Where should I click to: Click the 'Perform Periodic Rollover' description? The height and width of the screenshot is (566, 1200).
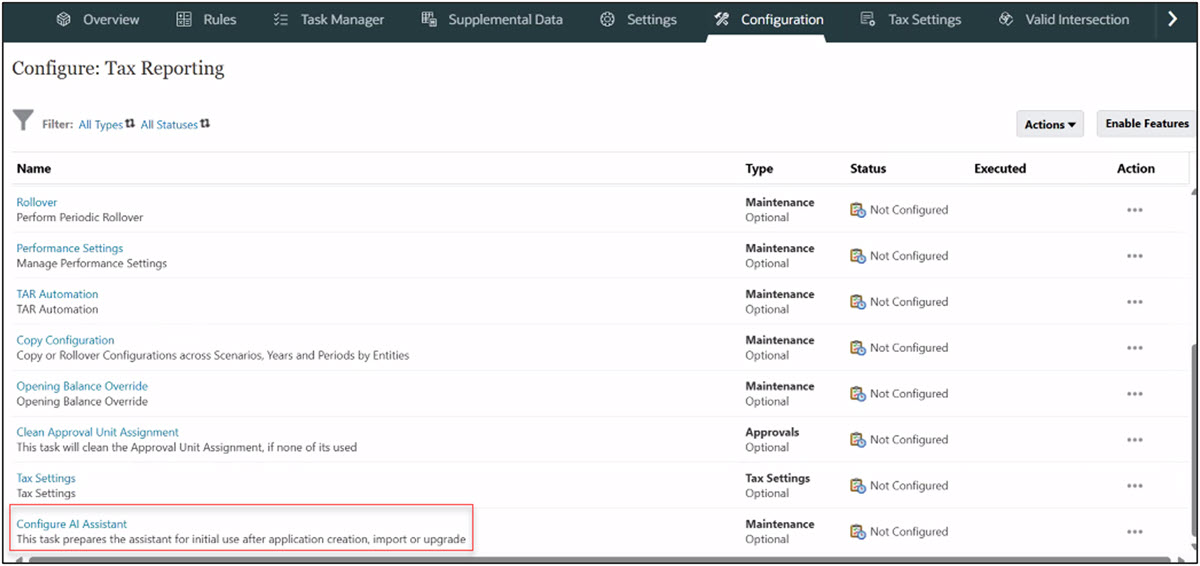(80, 218)
